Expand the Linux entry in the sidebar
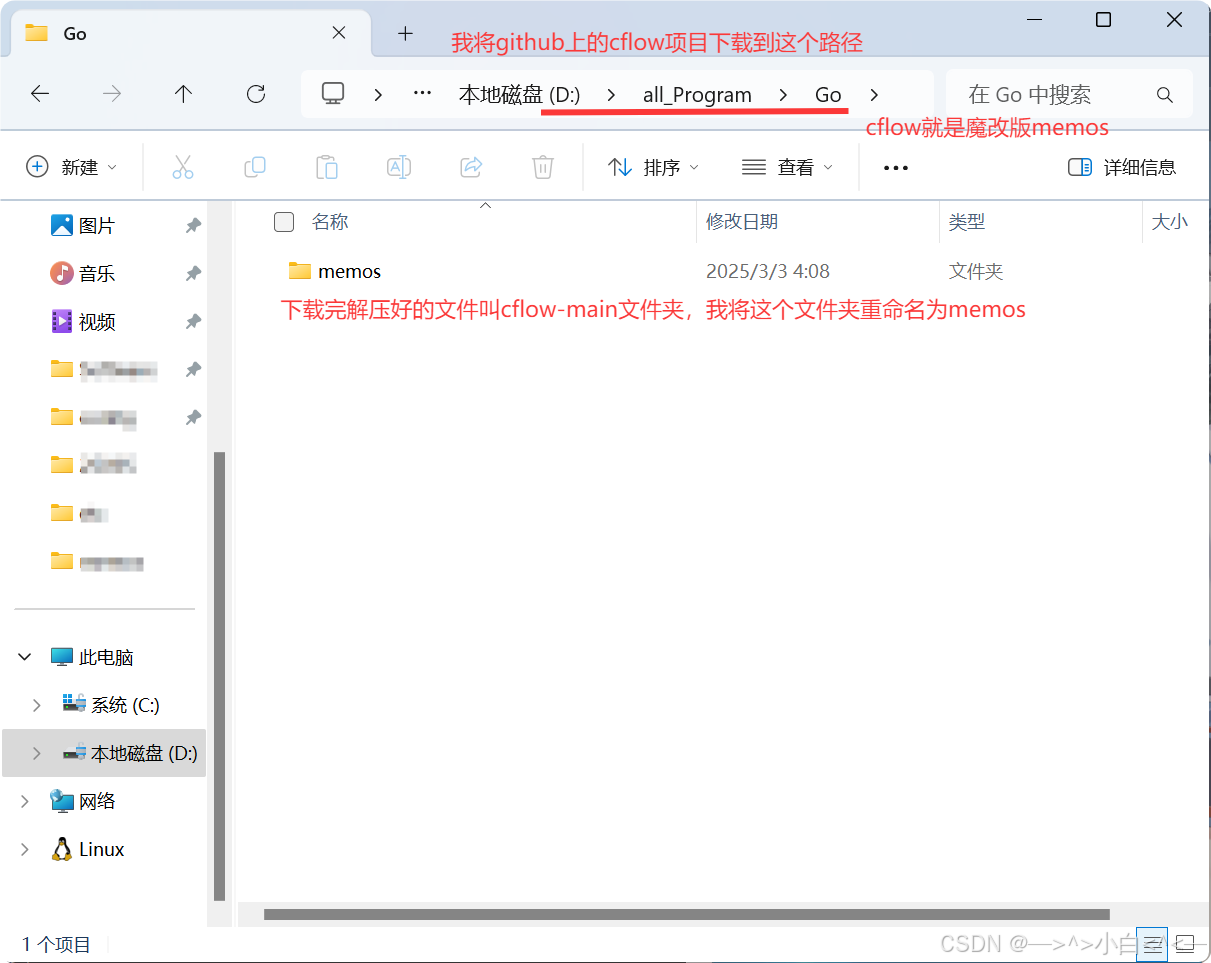 tap(25, 849)
